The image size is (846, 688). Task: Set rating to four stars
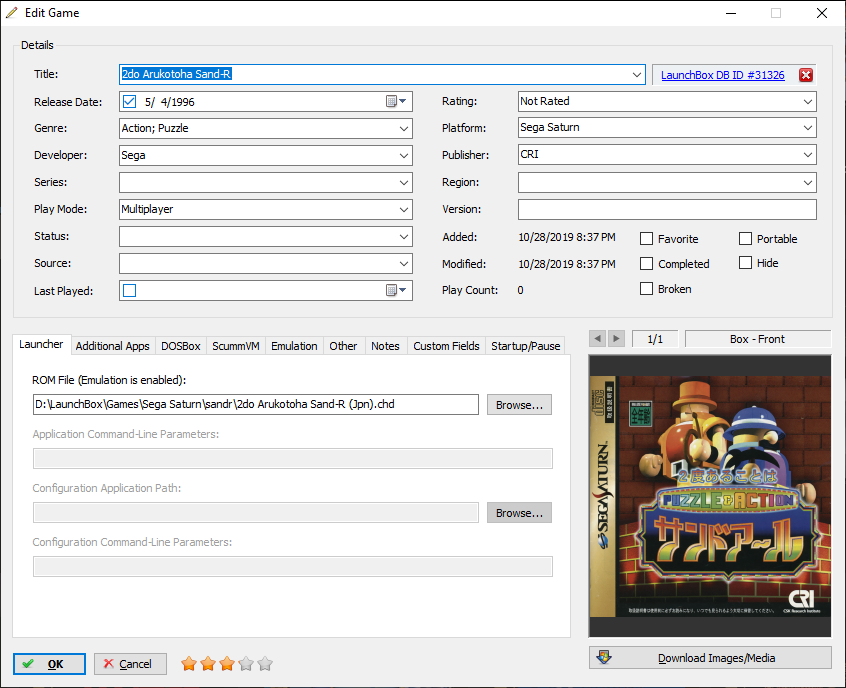click(x=246, y=664)
